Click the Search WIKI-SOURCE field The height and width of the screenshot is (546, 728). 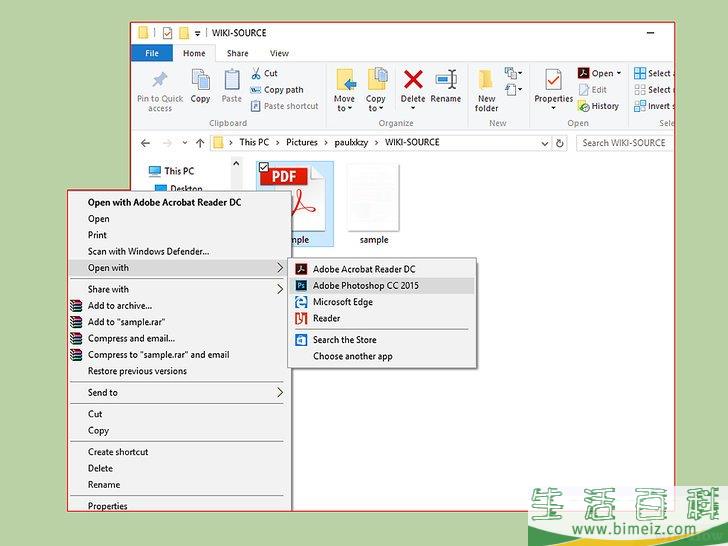pos(624,143)
